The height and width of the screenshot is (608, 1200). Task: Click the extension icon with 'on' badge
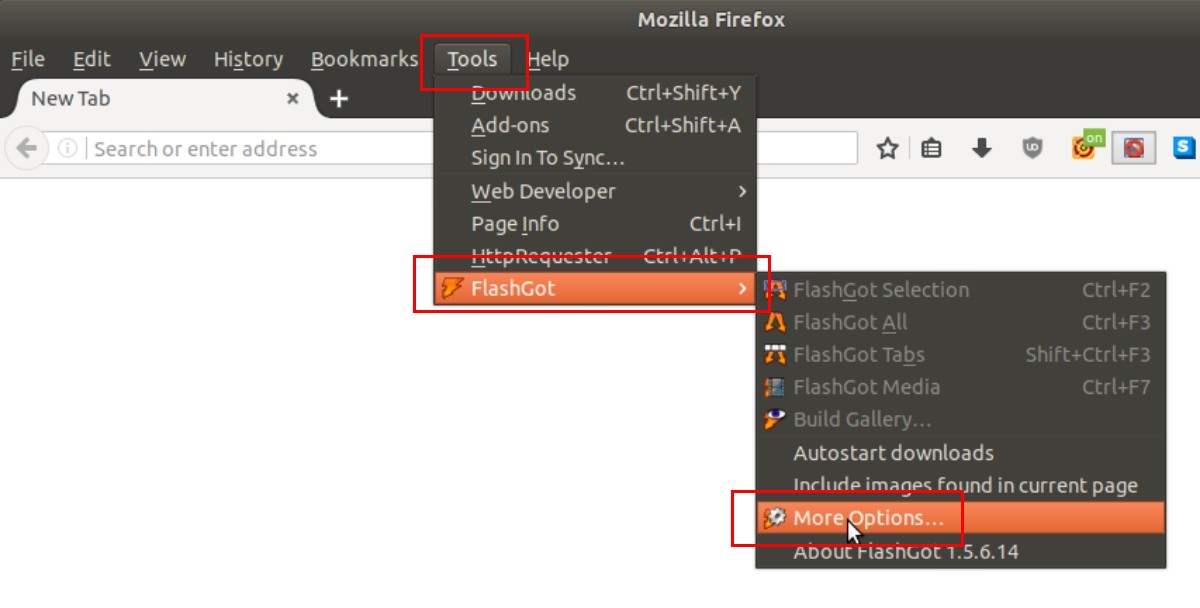tap(1086, 146)
